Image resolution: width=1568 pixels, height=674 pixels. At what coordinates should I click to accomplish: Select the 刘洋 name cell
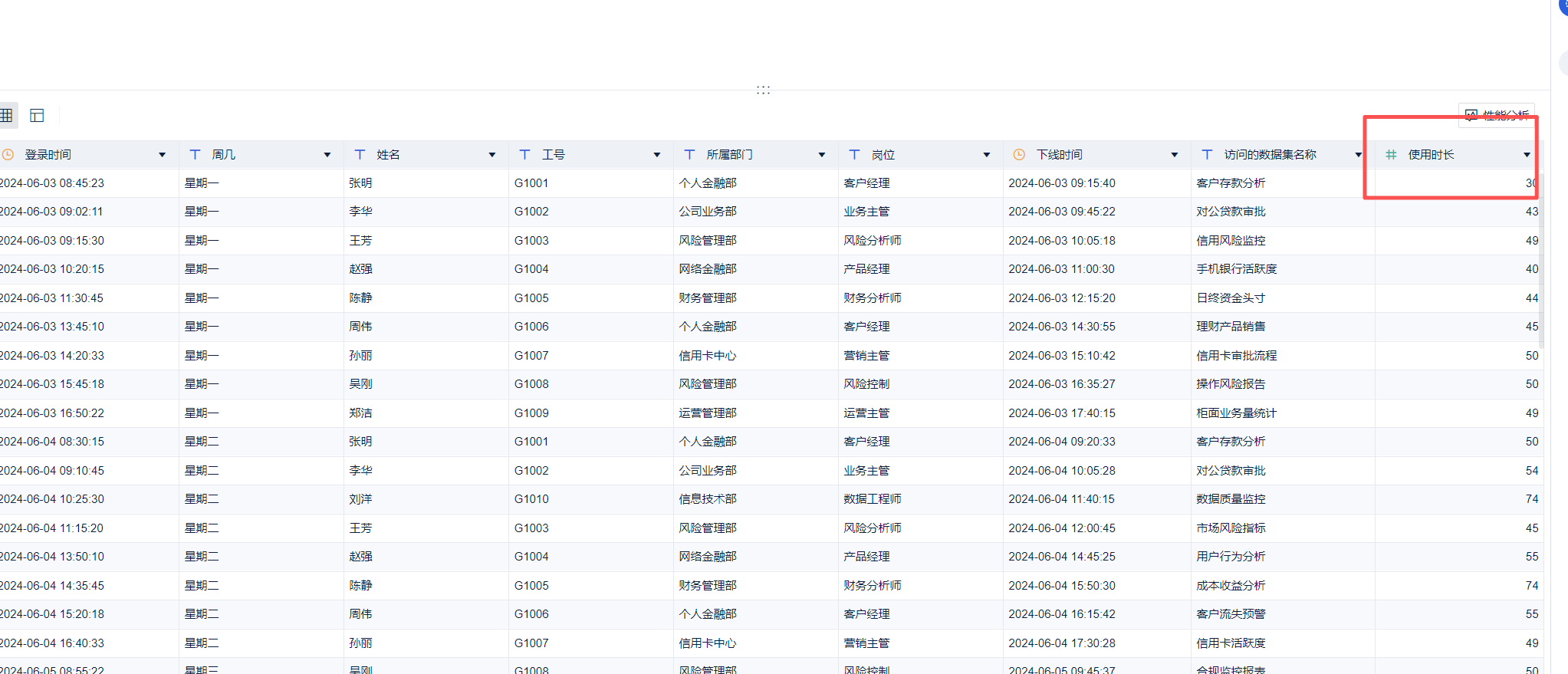pyautogui.click(x=360, y=499)
